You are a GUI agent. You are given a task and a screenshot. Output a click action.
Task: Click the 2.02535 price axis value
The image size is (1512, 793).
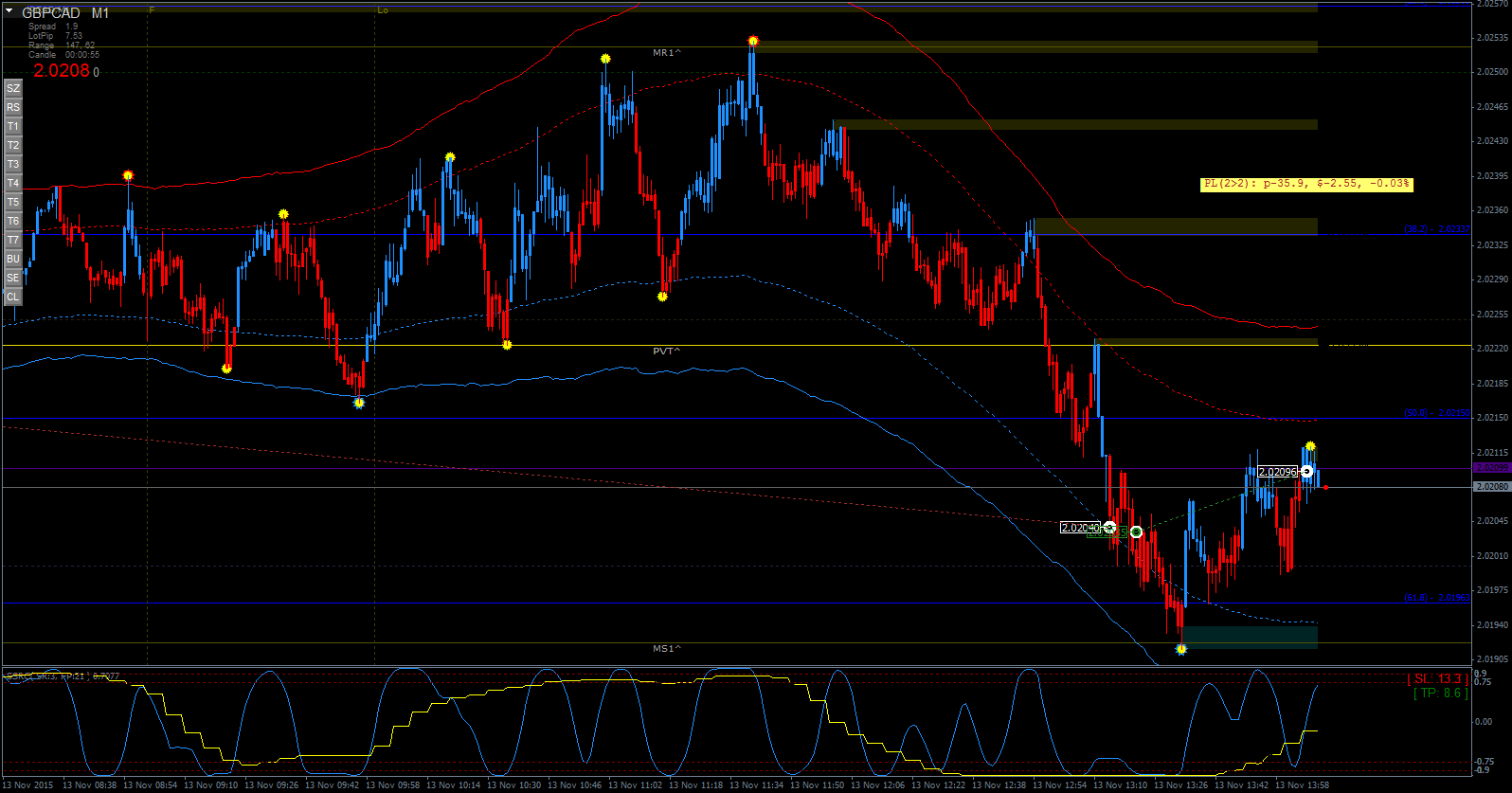[x=1492, y=38]
